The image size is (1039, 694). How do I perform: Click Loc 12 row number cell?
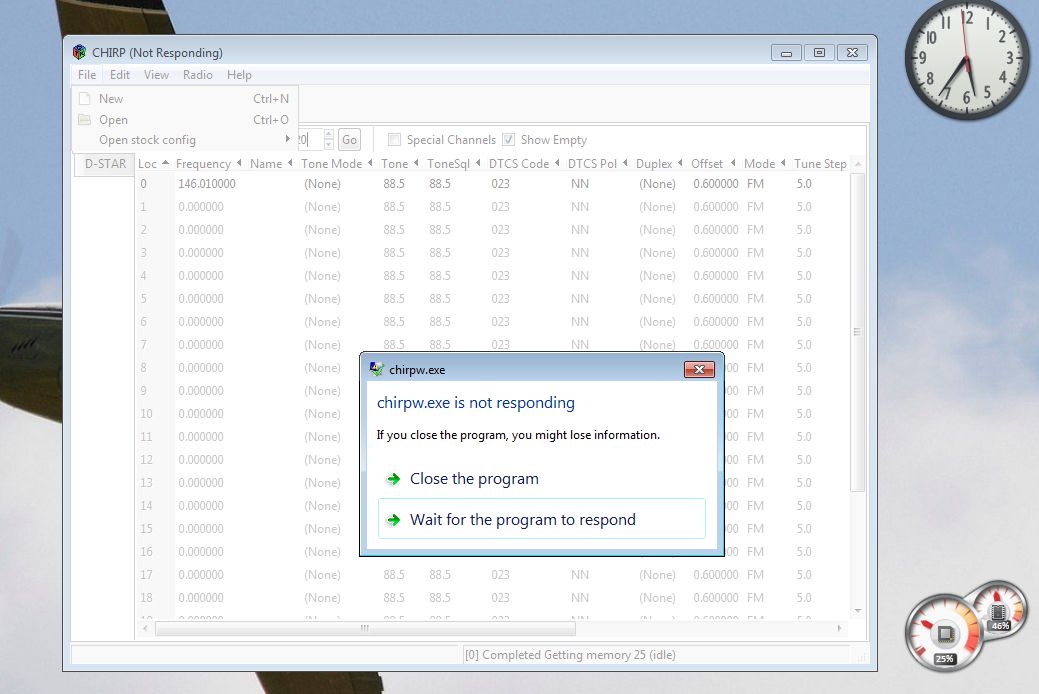(x=146, y=460)
